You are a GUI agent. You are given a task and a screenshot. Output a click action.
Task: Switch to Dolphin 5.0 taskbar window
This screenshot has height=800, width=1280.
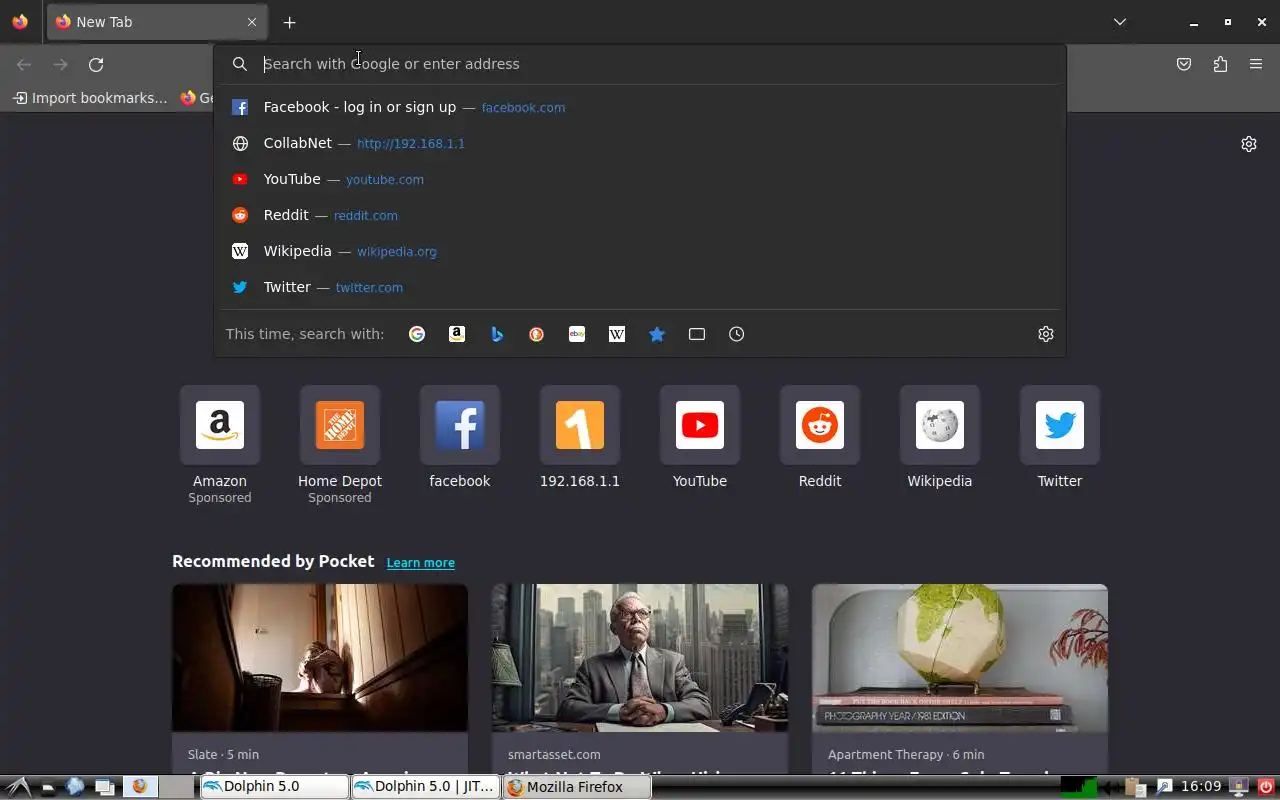(x=274, y=787)
